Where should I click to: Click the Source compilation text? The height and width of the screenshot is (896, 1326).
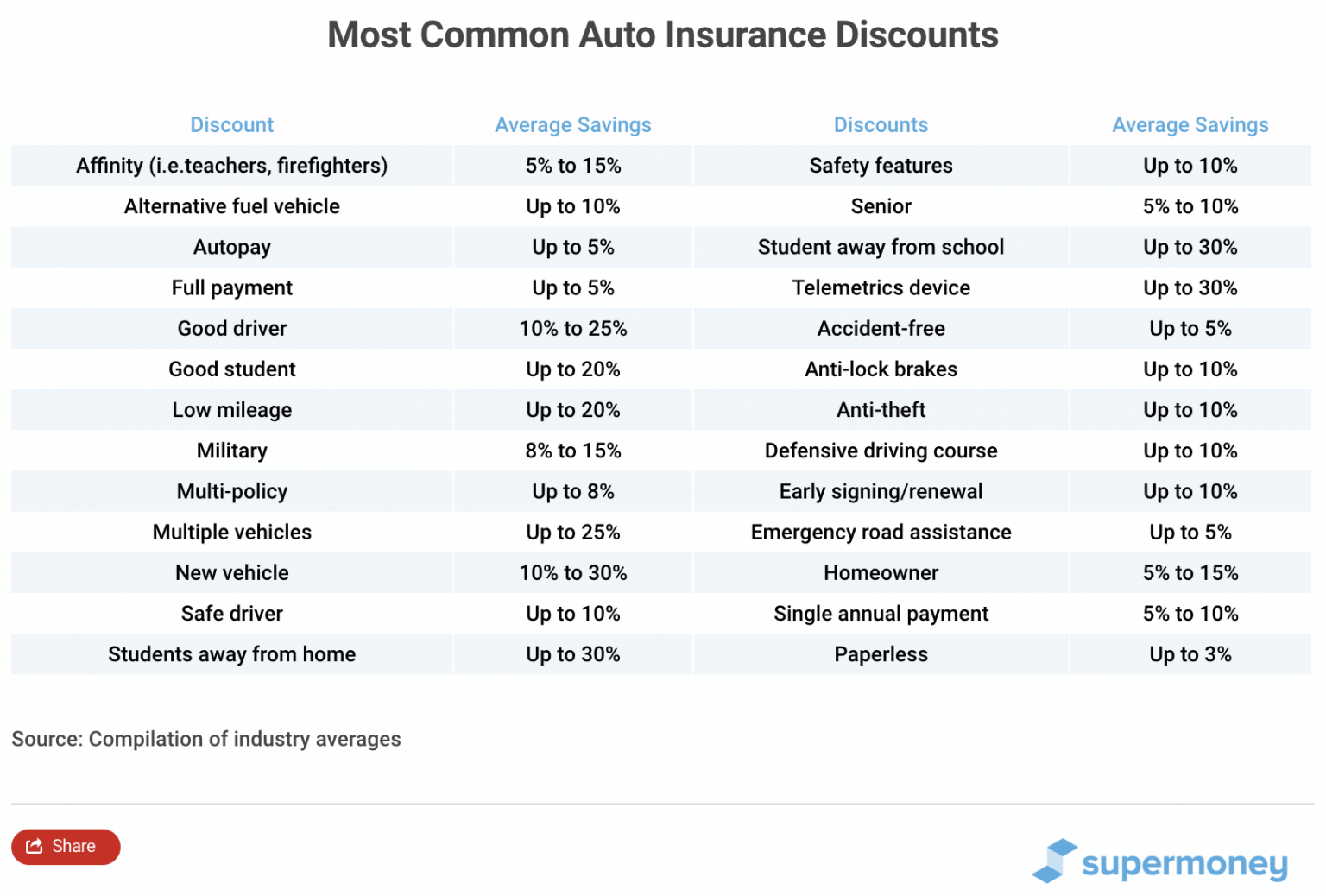[206, 739]
